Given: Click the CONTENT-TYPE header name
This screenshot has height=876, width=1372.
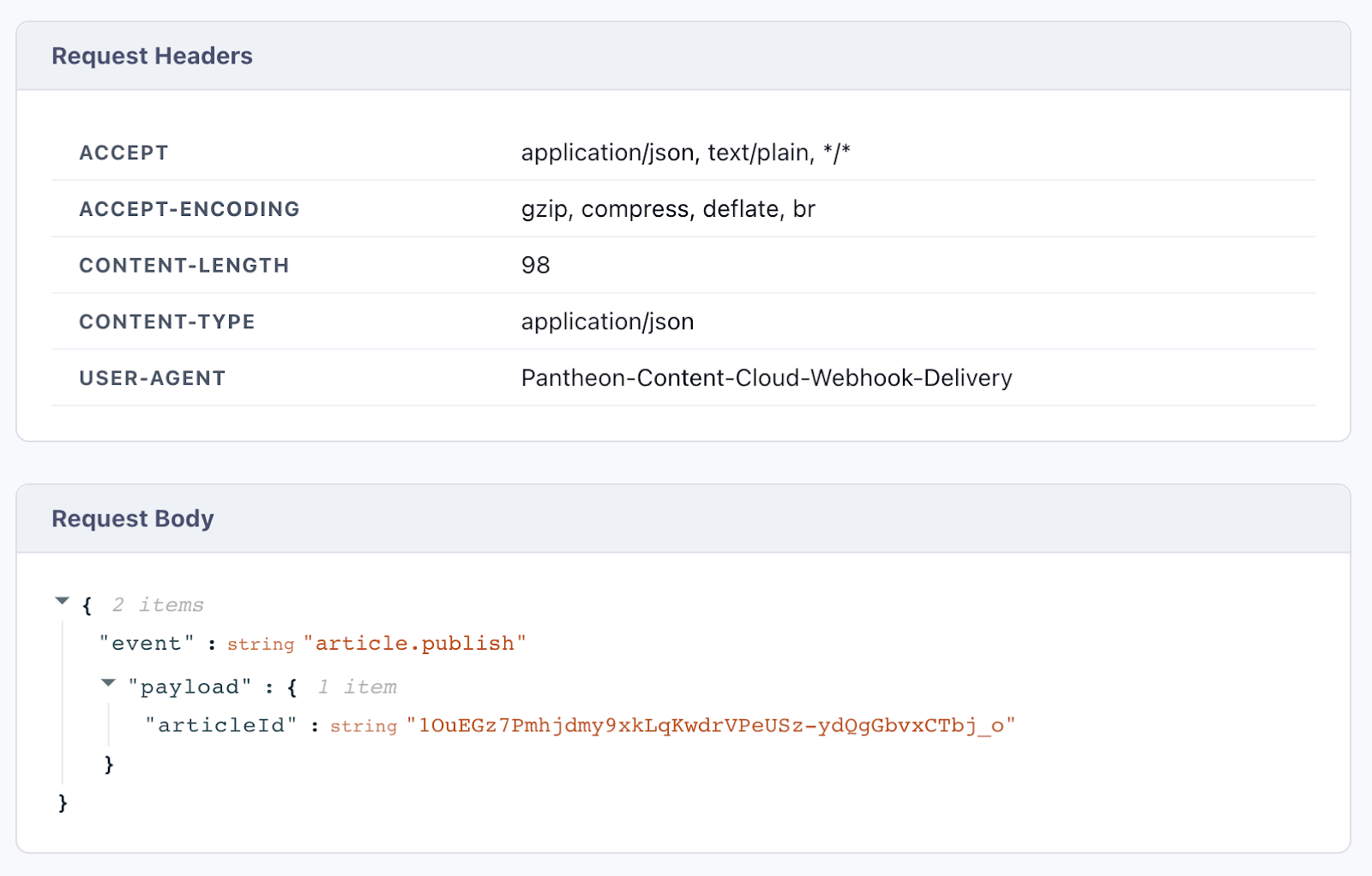Looking at the screenshot, I should (167, 322).
